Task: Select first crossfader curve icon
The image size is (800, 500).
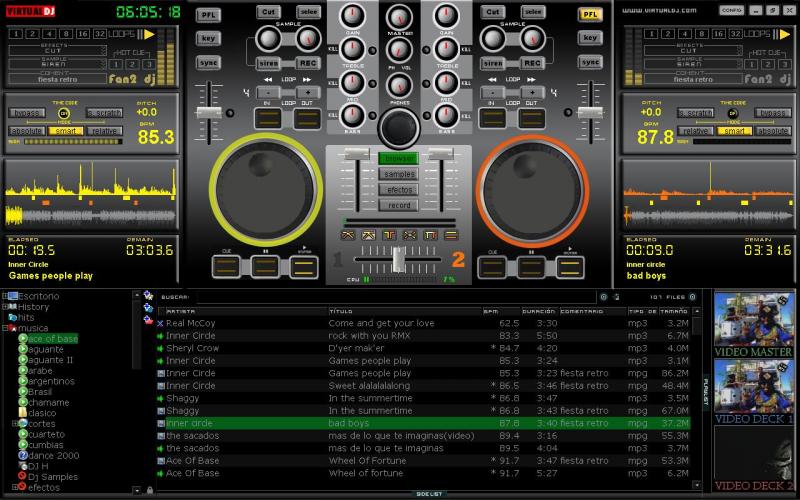Action: click(347, 235)
